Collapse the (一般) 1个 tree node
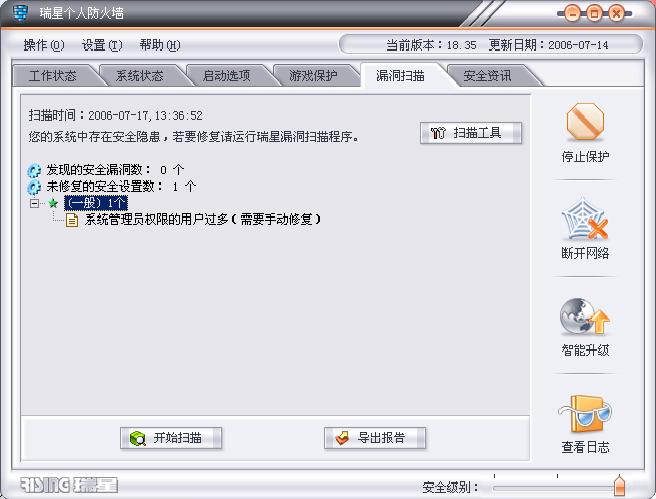This screenshot has width=656, height=499. (x=34, y=203)
